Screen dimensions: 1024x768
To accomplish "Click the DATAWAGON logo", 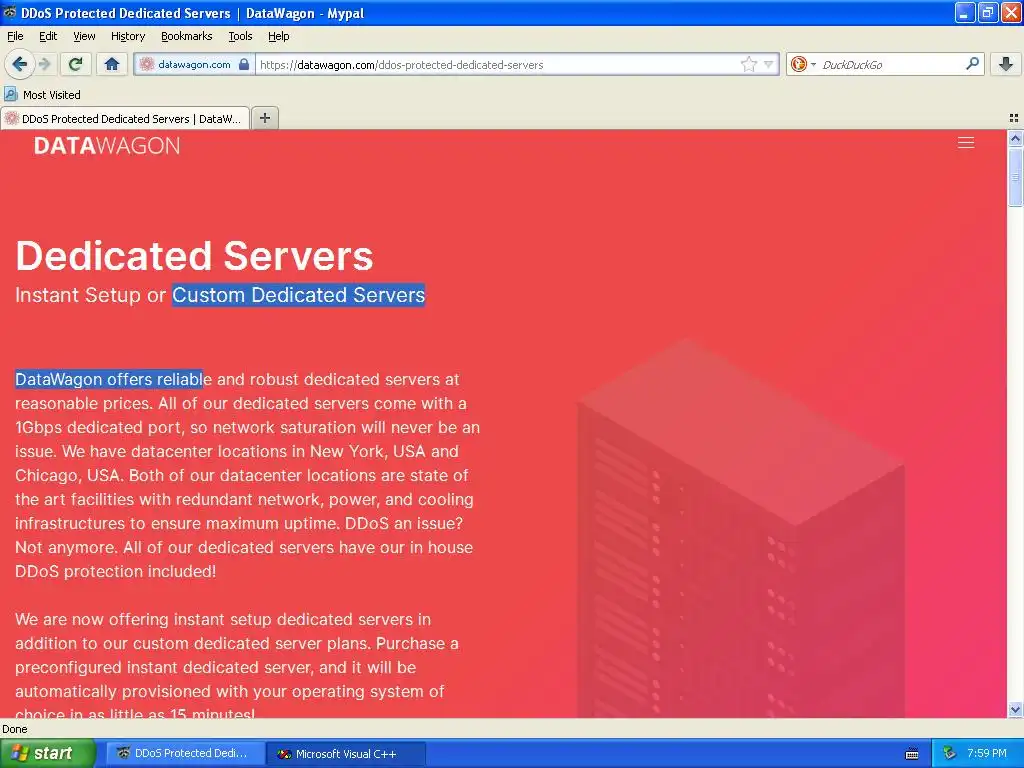I will pos(106,146).
